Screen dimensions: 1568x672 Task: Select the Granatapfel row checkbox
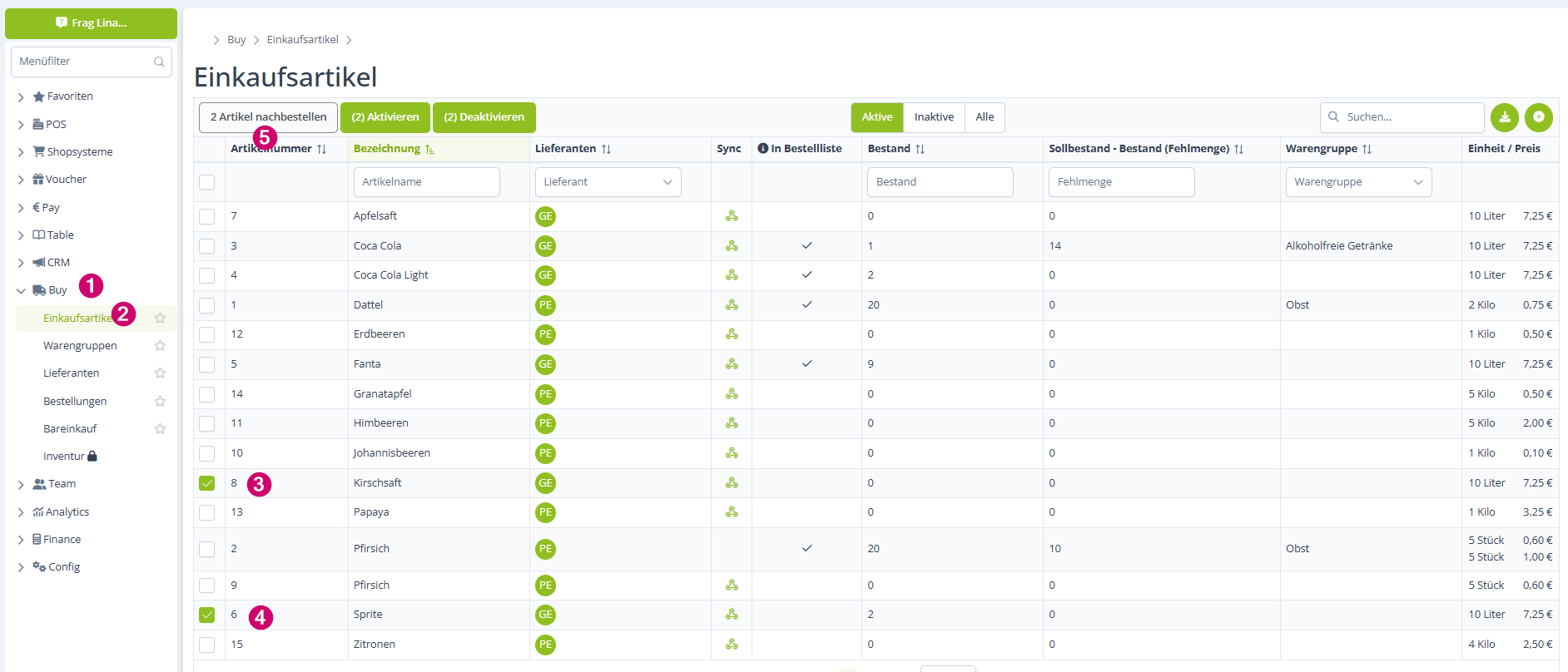(207, 394)
